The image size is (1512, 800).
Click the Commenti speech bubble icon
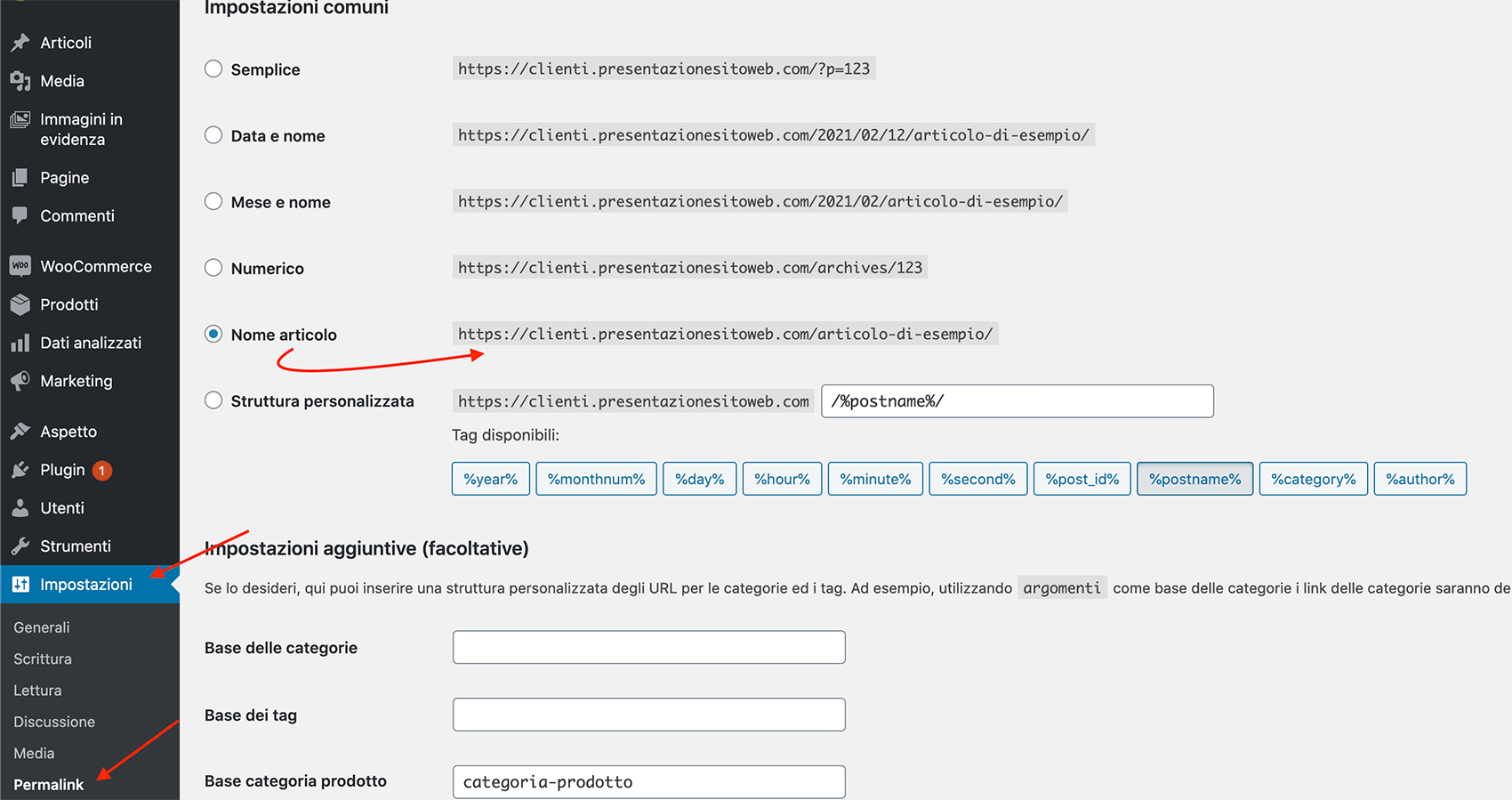(20, 216)
